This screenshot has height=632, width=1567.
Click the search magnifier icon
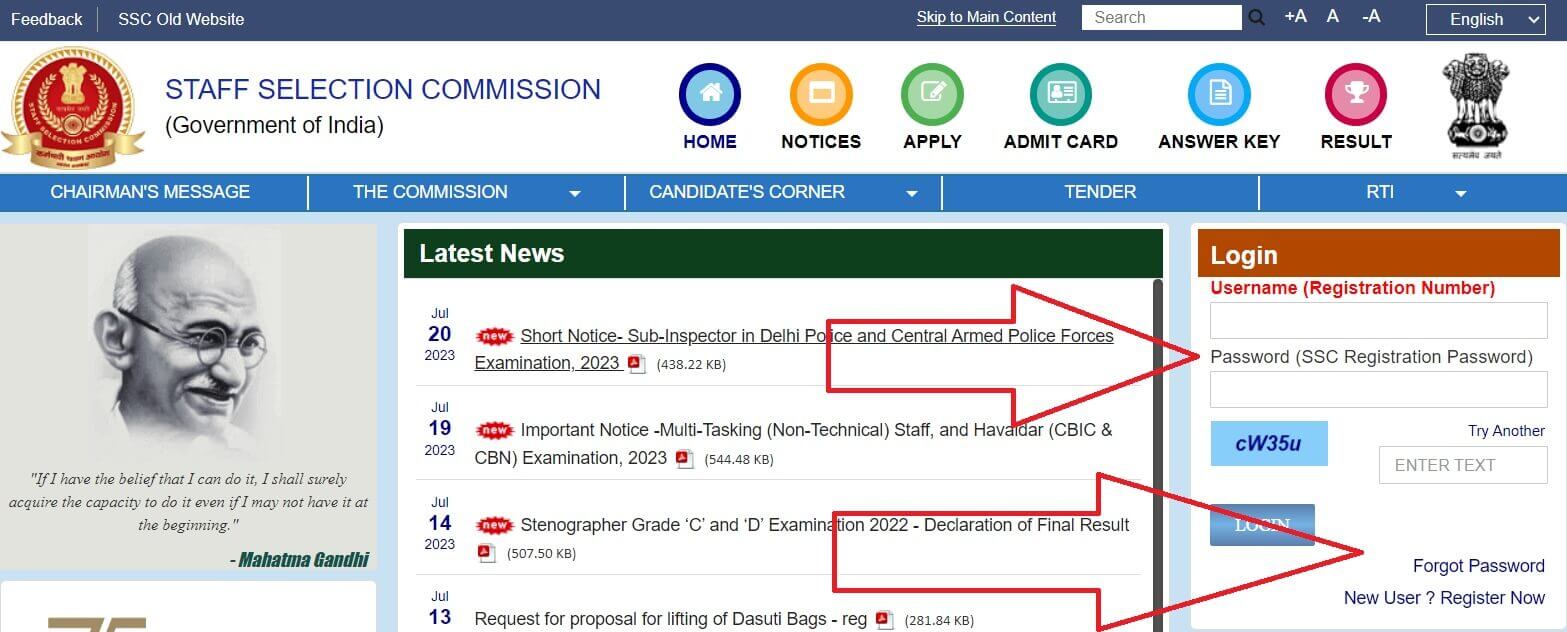tap(1257, 17)
